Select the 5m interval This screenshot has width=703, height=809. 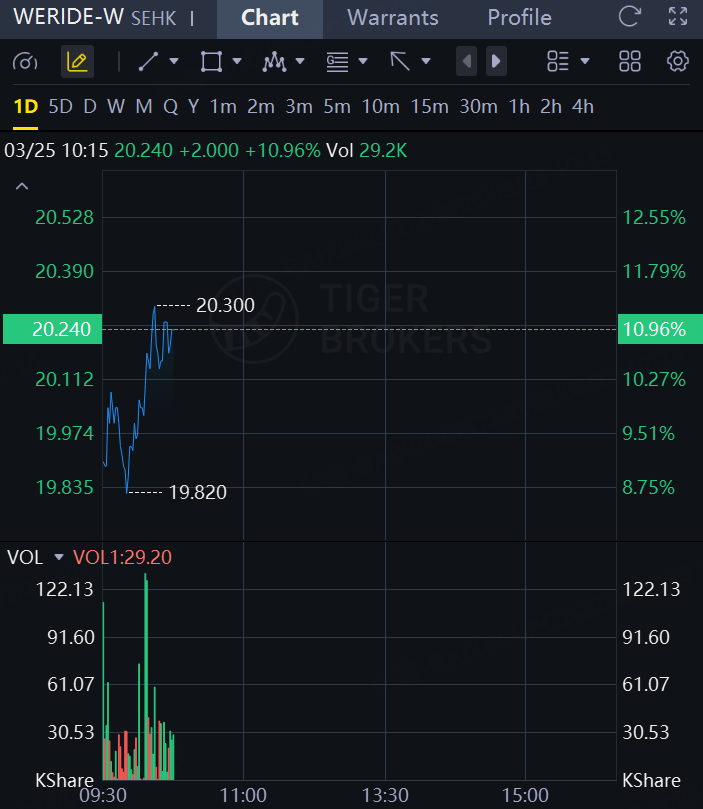click(337, 107)
